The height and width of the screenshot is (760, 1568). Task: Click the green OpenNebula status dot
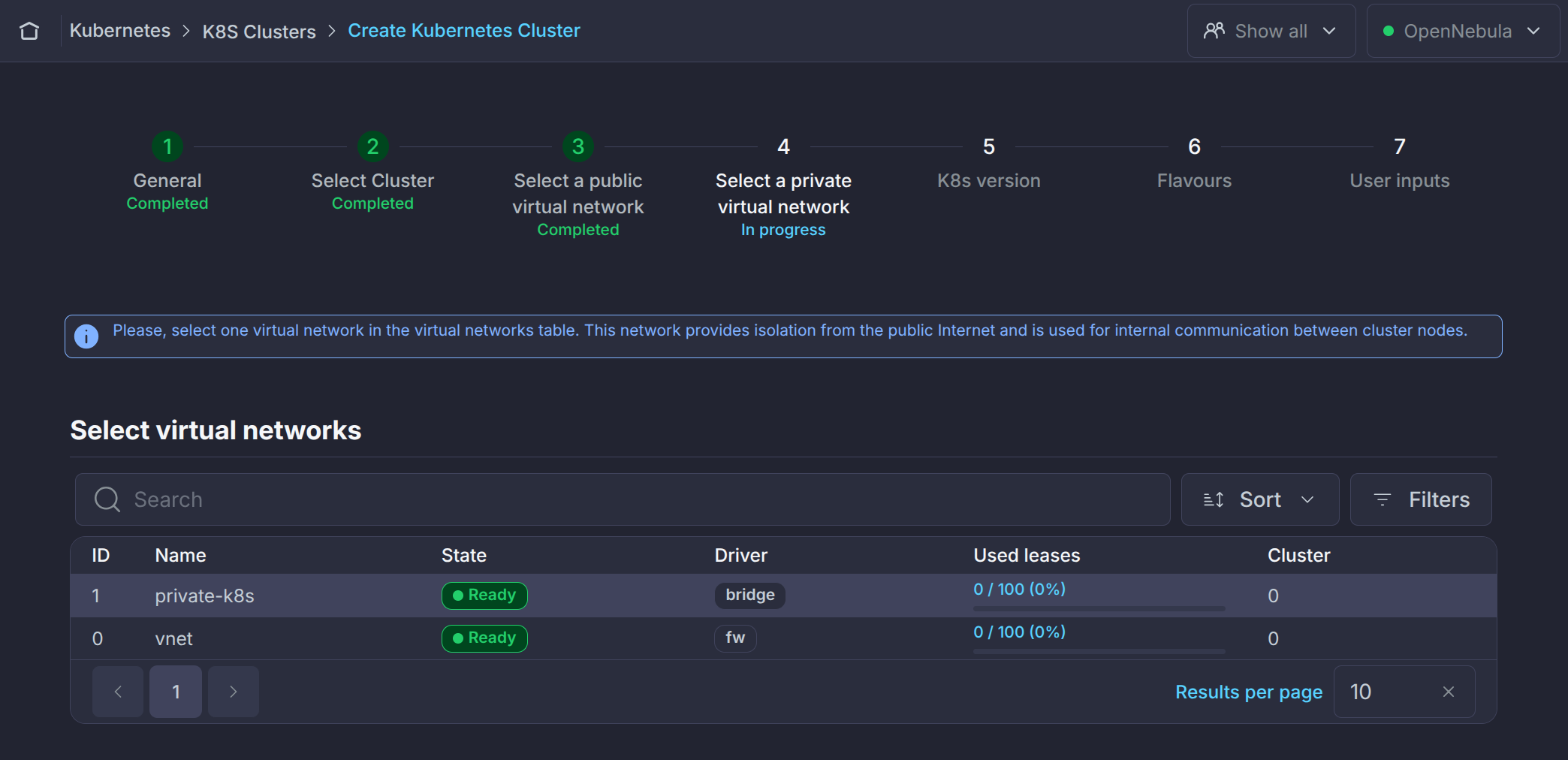tap(1389, 31)
